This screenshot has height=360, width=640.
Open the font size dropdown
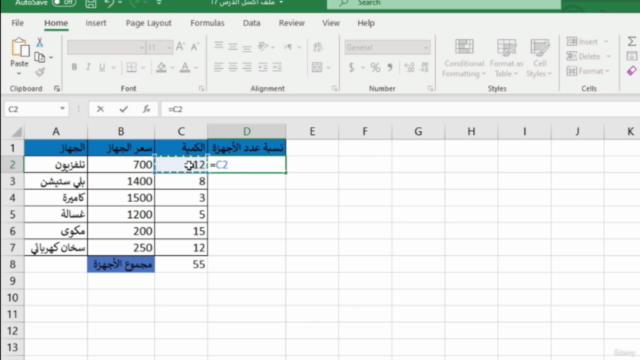(x=169, y=48)
